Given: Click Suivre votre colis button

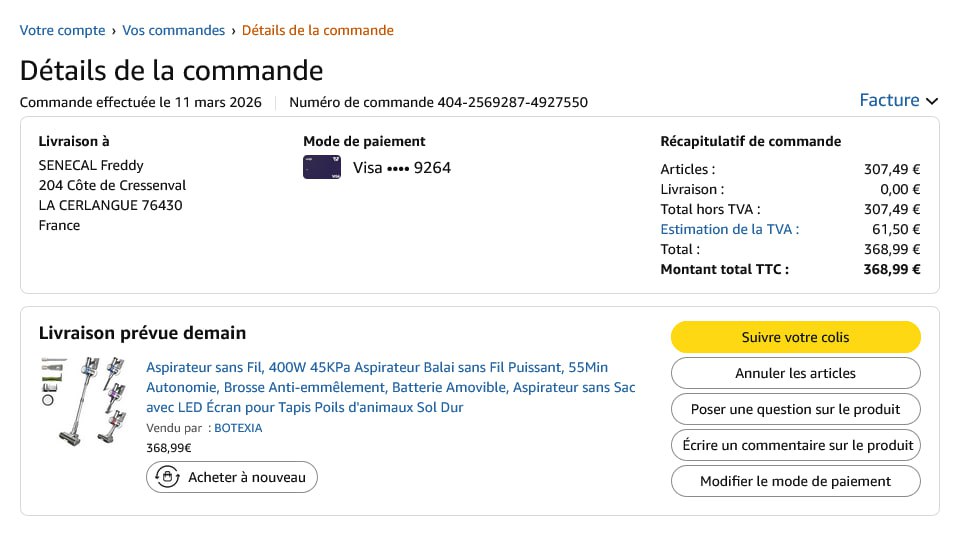Looking at the screenshot, I should tap(795, 337).
